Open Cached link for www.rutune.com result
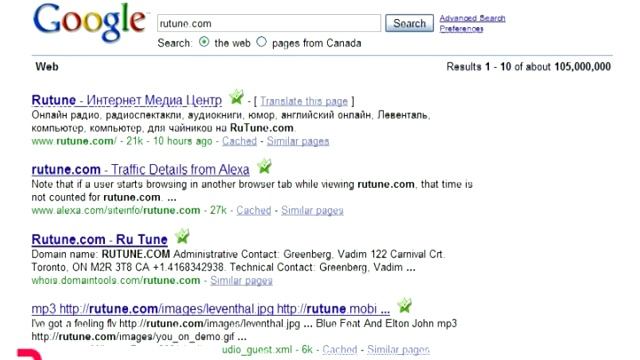 (239, 141)
